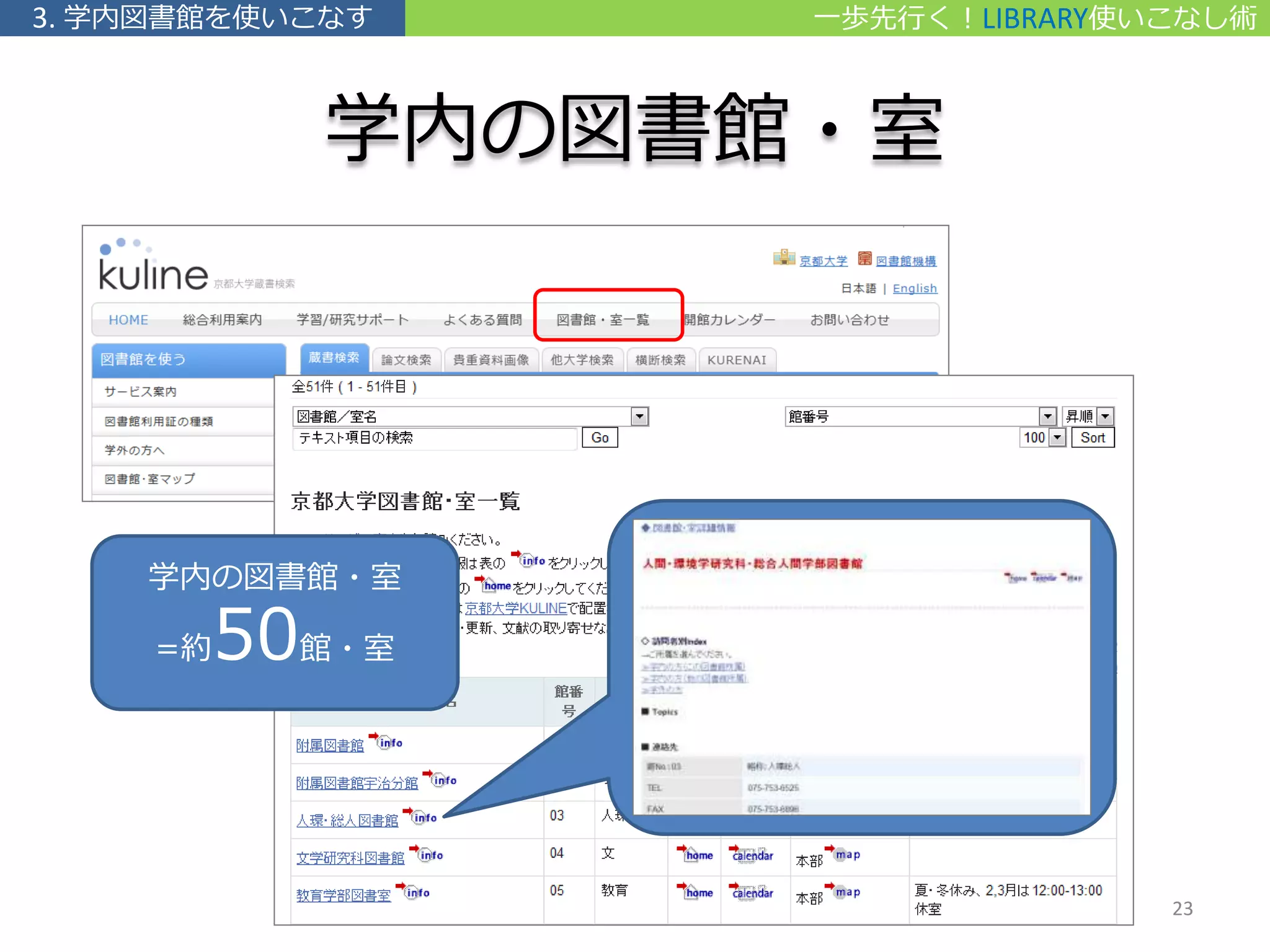Open the 附属図書館宇治分館 link
The image size is (1270, 952).
357,783
